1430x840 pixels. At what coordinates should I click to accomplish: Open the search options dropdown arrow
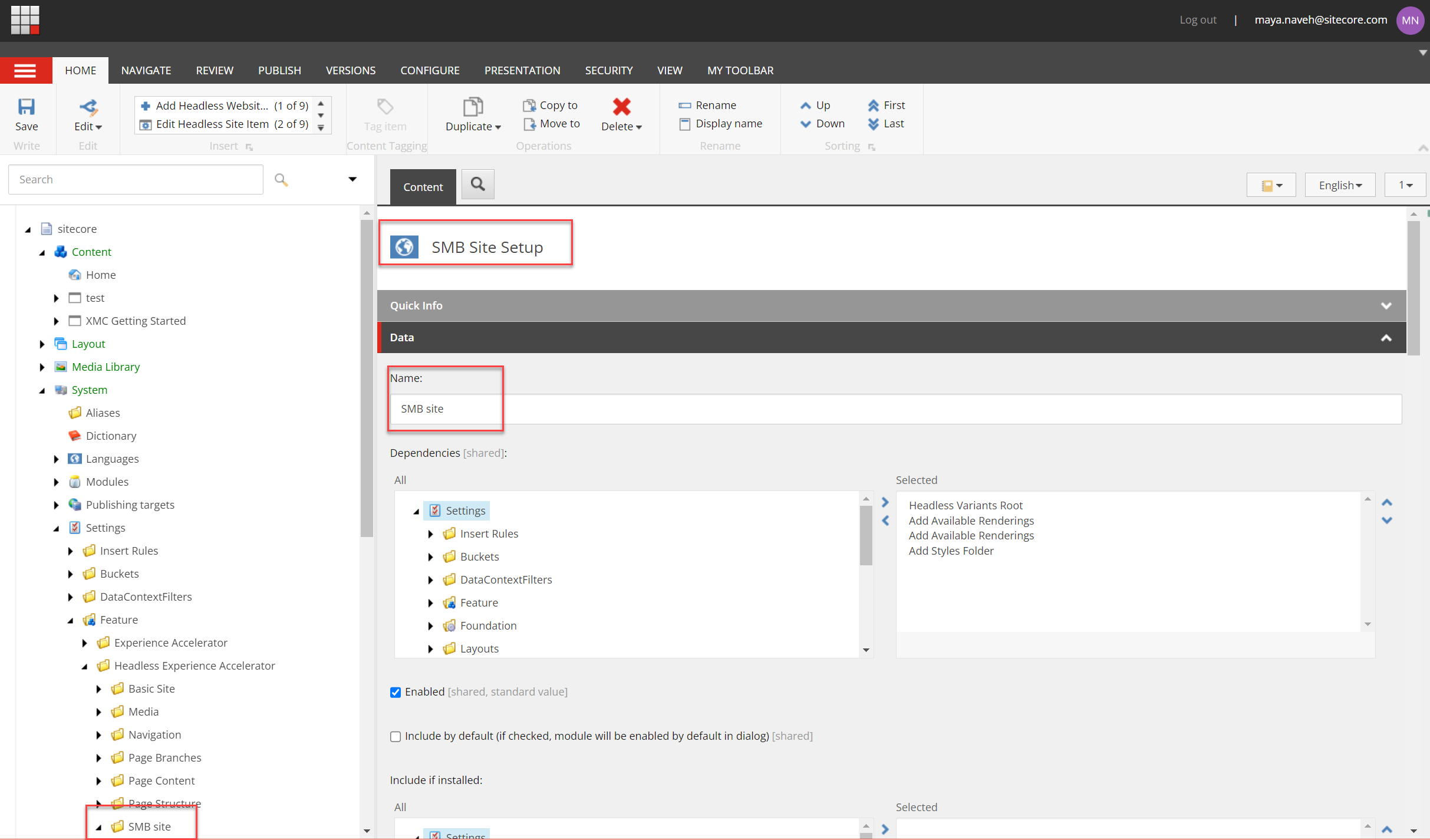[352, 179]
